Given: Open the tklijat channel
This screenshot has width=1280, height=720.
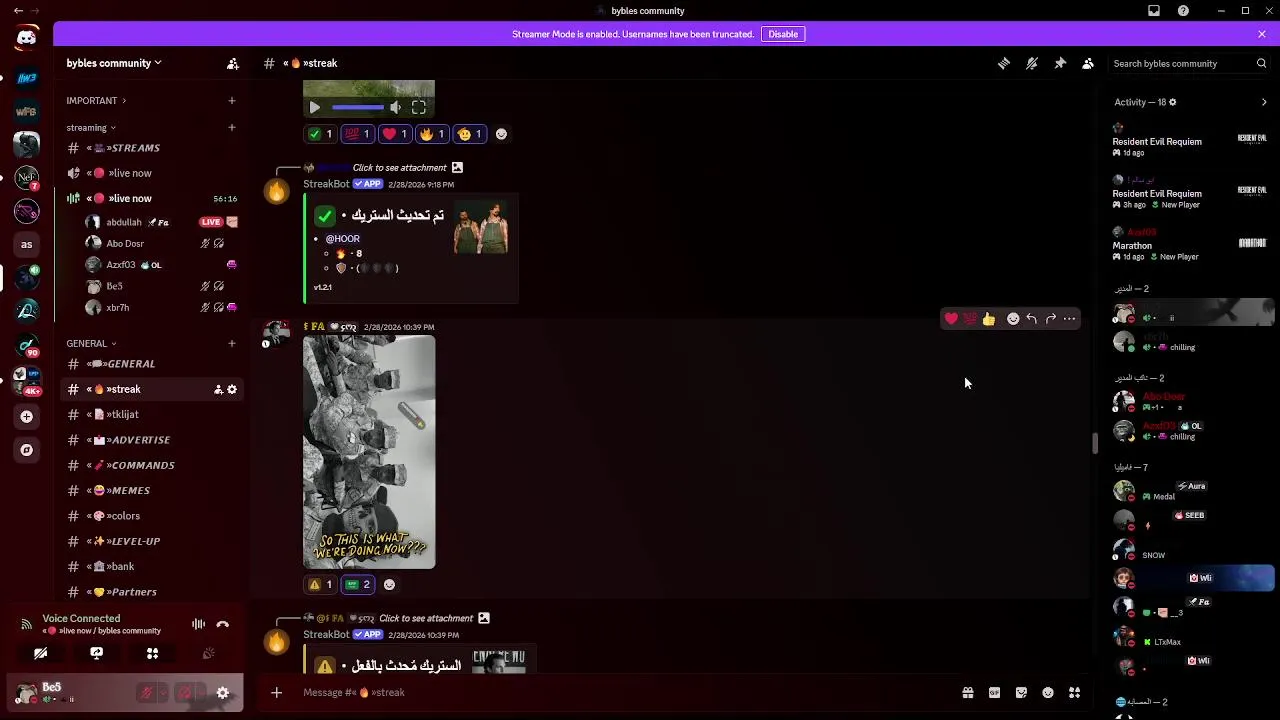Looking at the screenshot, I should 150,414.
